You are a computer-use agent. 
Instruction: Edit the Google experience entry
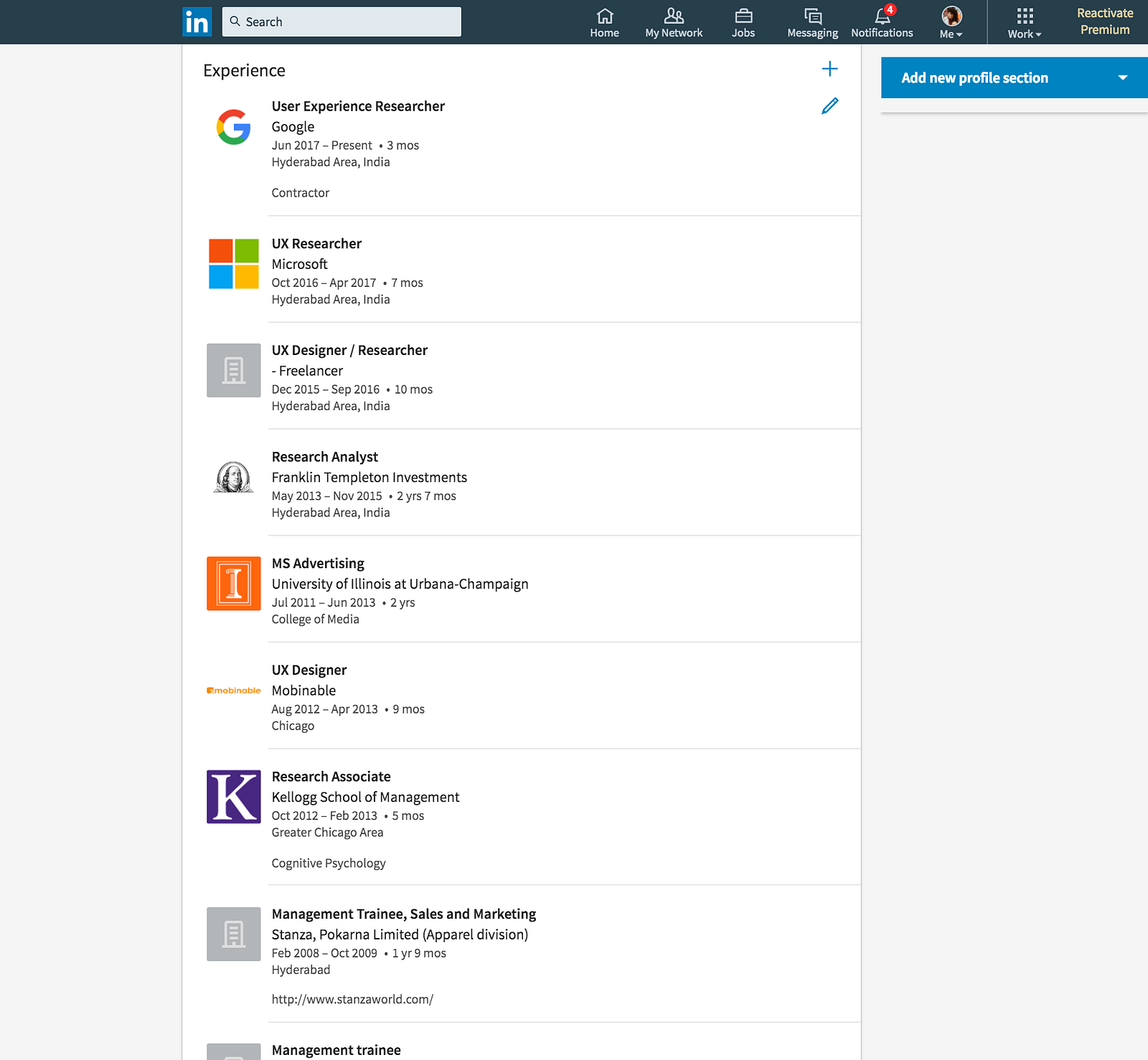tap(829, 106)
